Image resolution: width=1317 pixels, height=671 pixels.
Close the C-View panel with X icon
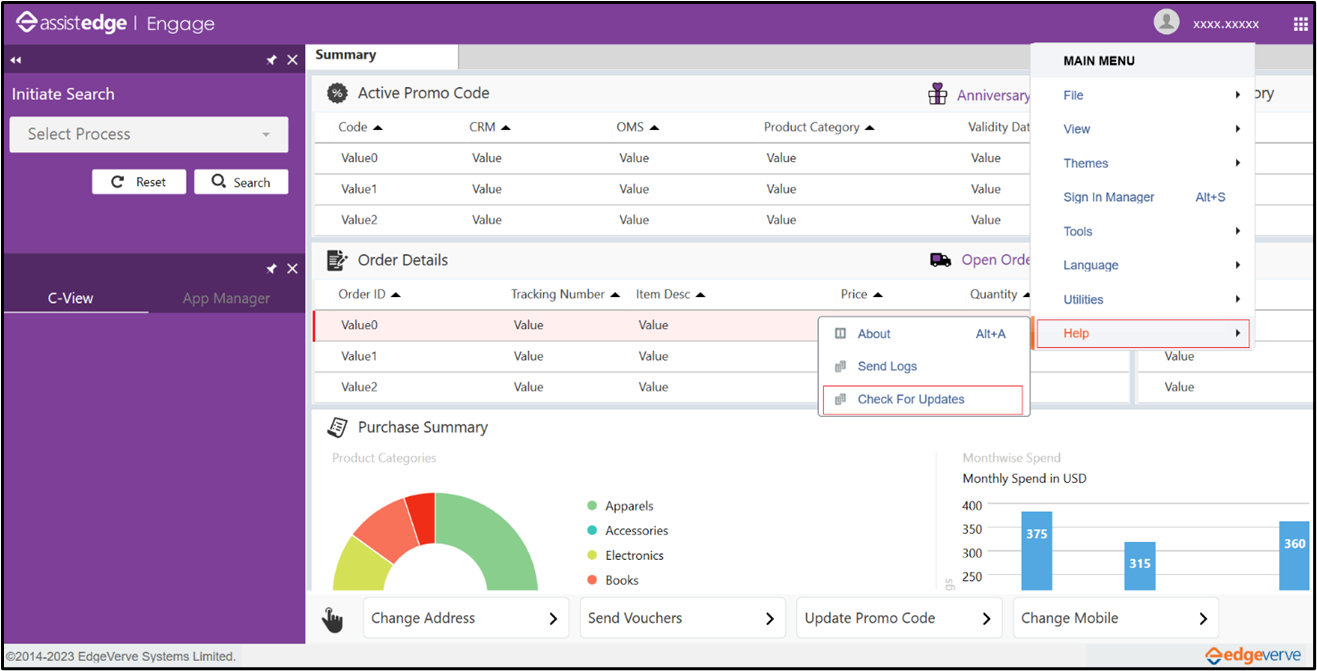(292, 269)
